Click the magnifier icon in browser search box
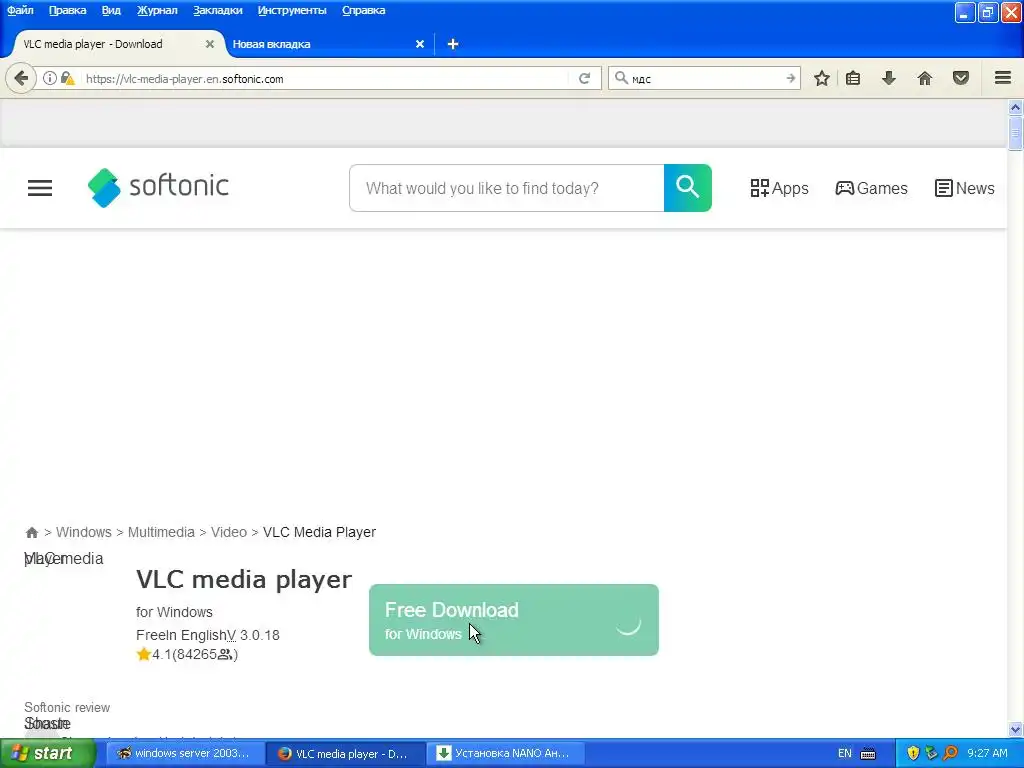This screenshot has height=768, width=1024. click(x=621, y=78)
